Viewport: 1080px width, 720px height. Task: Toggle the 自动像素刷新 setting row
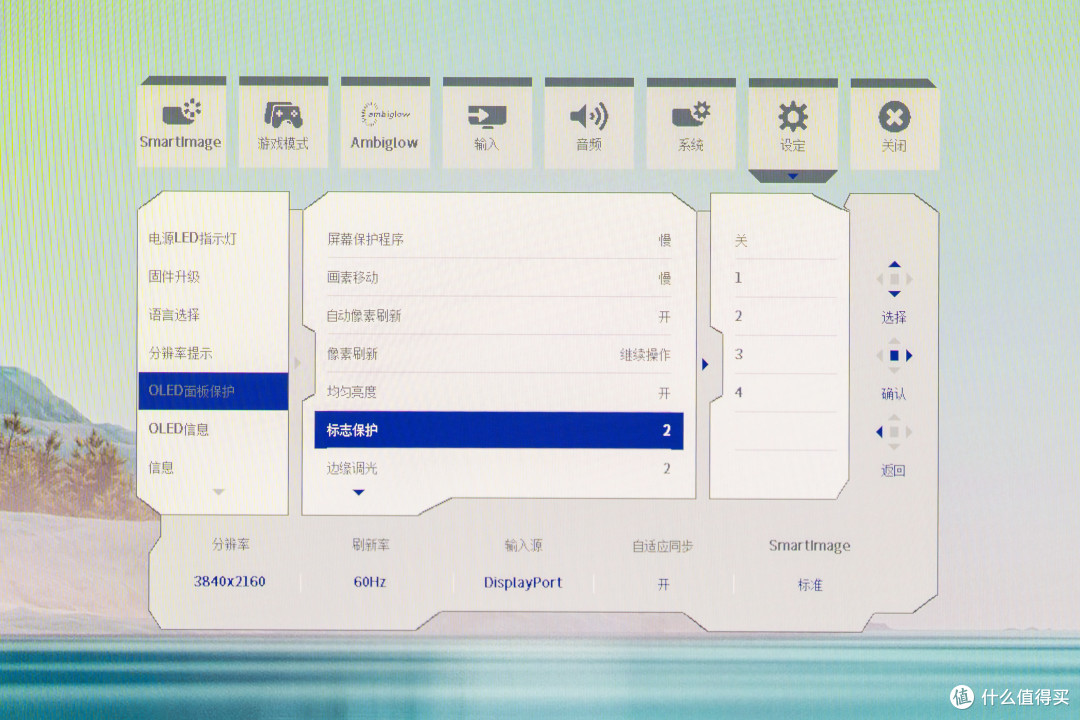click(x=499, y=316)
